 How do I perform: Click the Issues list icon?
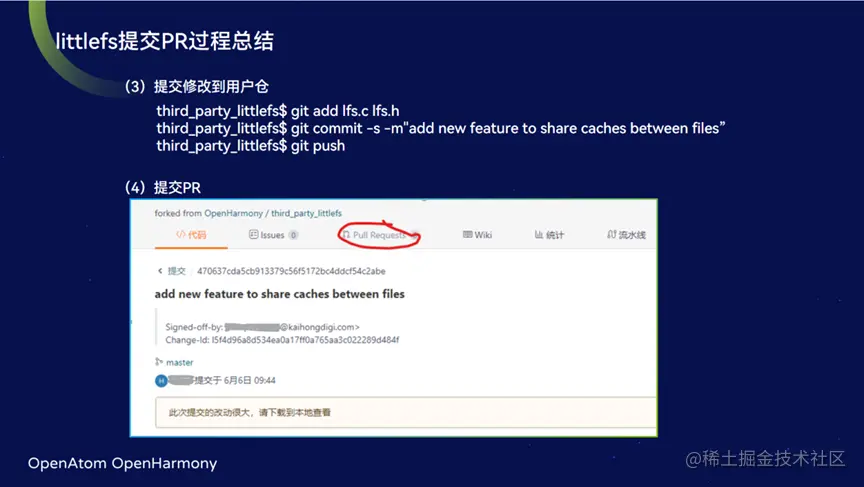pos(253,235)
